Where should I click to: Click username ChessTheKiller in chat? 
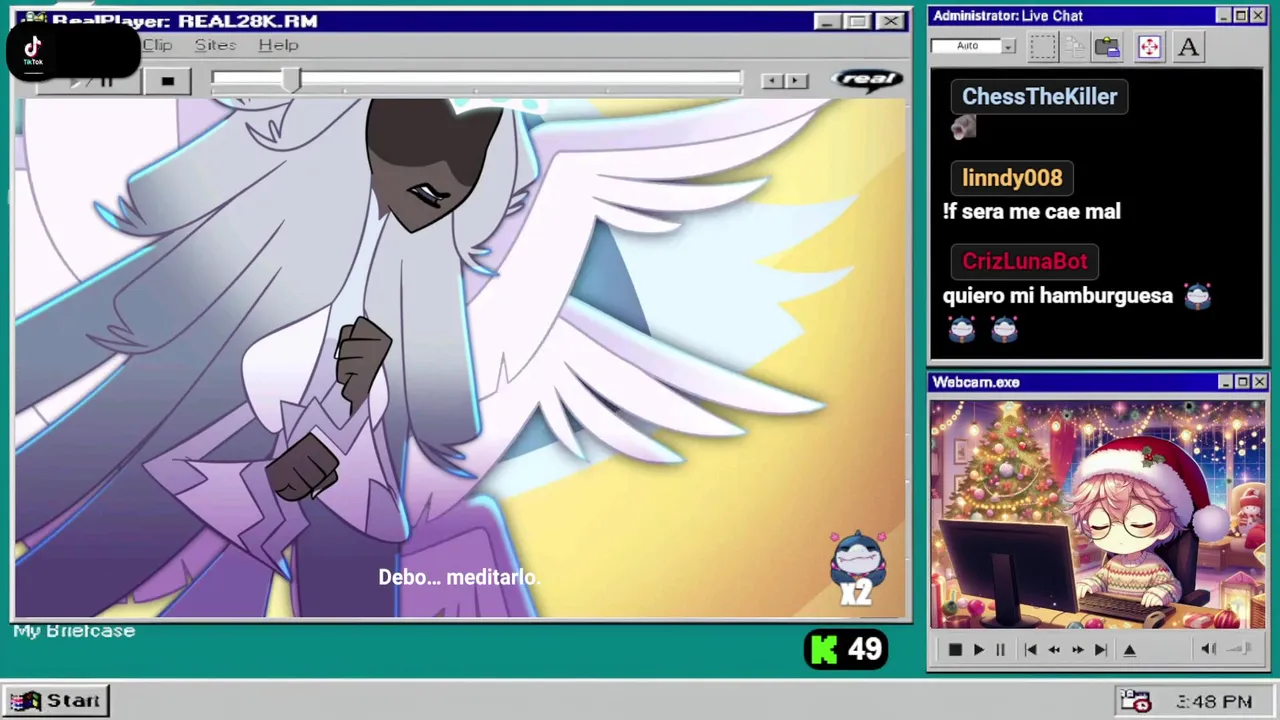click(1040, 97)
